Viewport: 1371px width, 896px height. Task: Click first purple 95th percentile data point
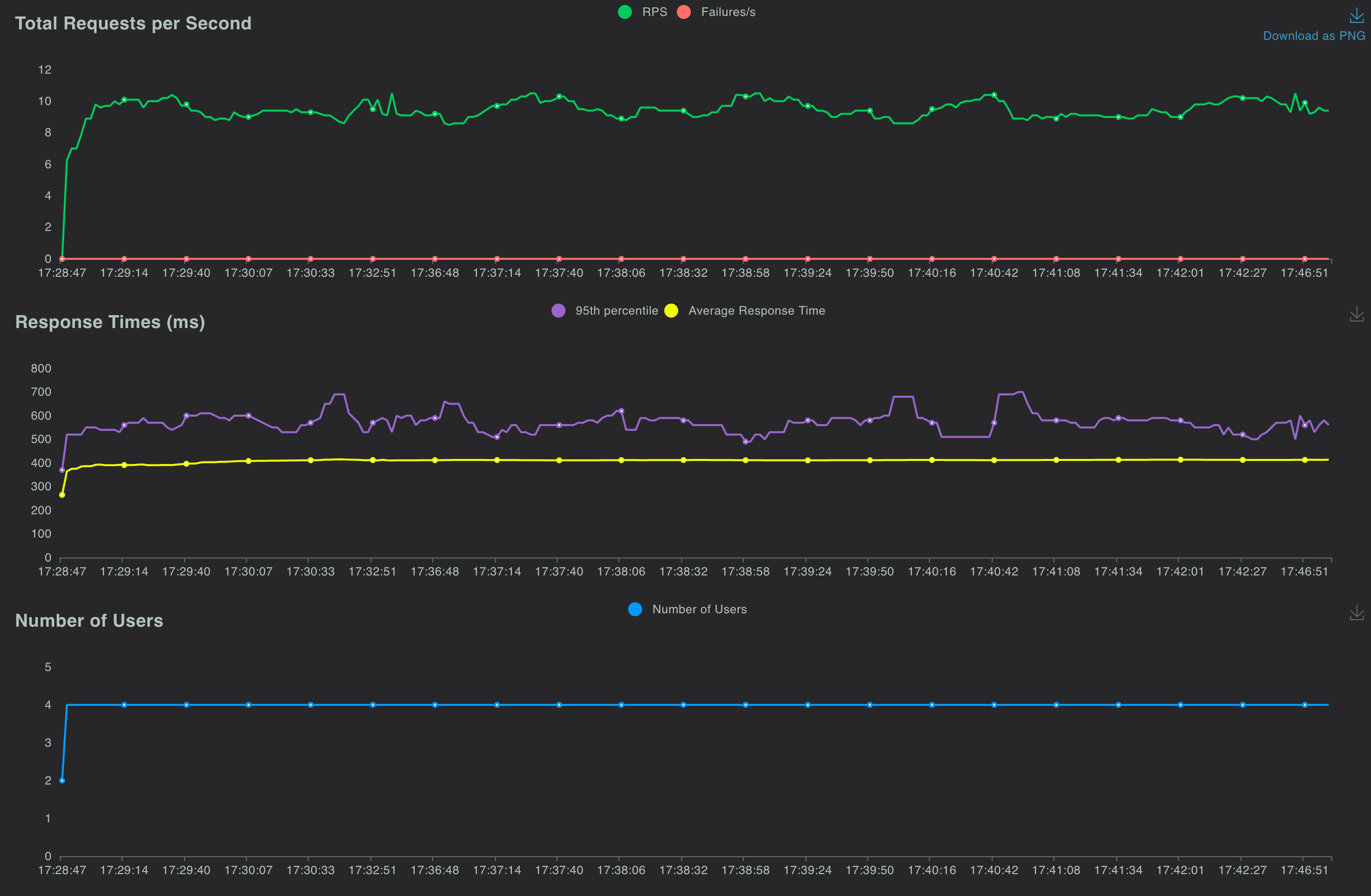pyautogui.click(x=62, y=470)
